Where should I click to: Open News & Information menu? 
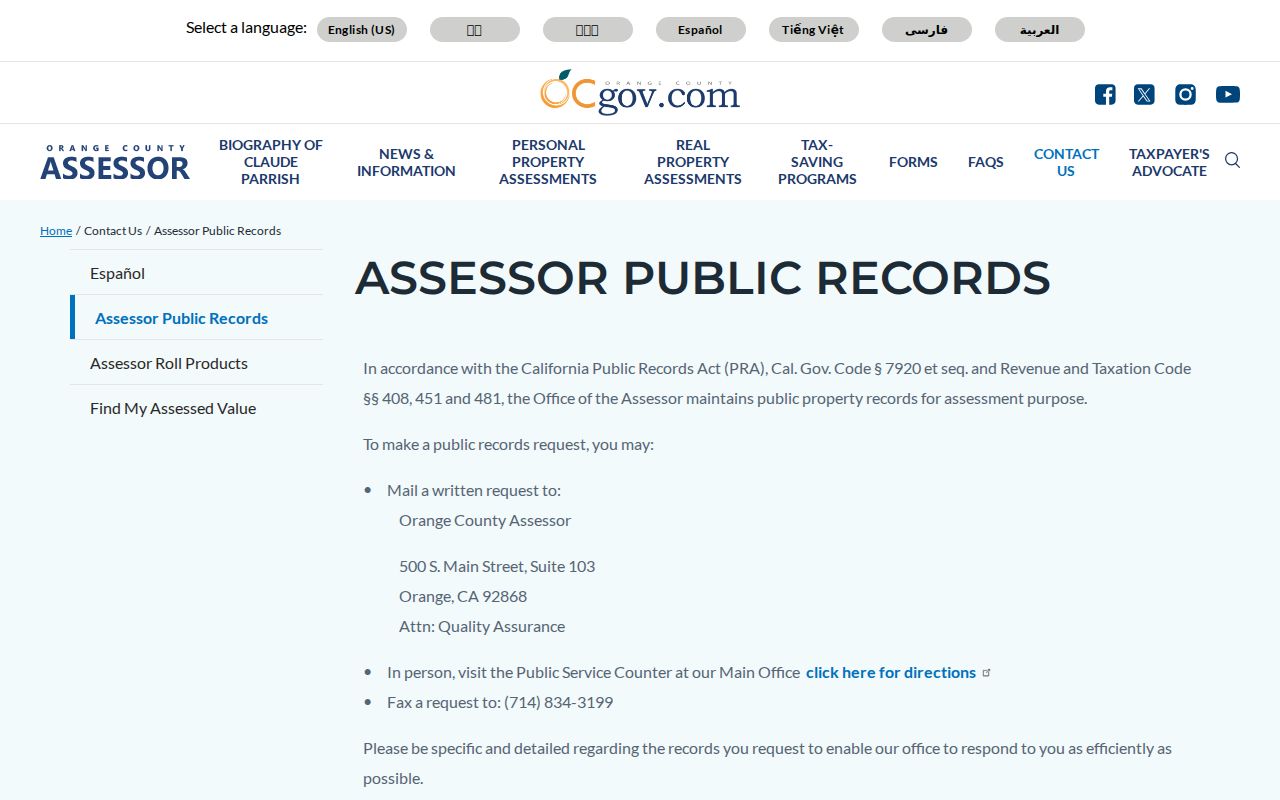(x=406, y=162)
